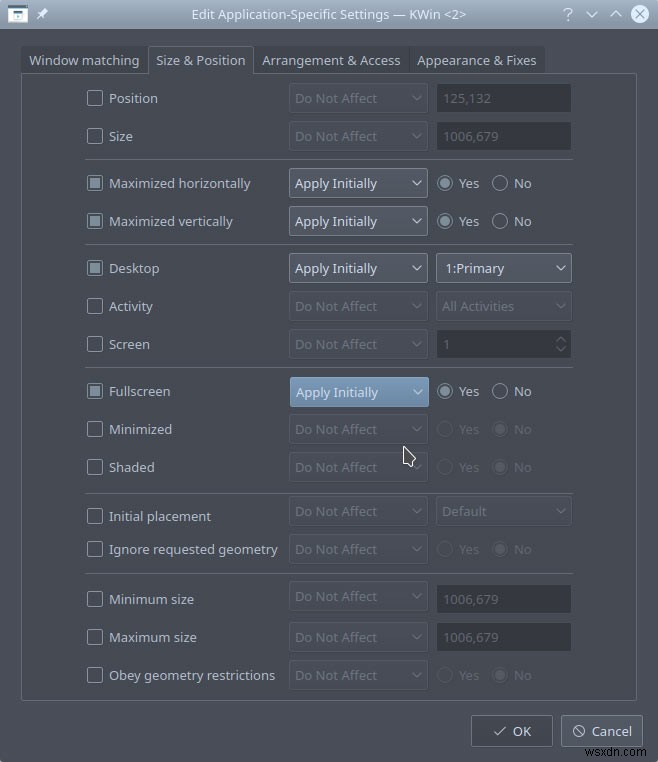Screen dimensions: 658x762
Task: Open the 1:Primary desktop dropdown
Action: 503,268
